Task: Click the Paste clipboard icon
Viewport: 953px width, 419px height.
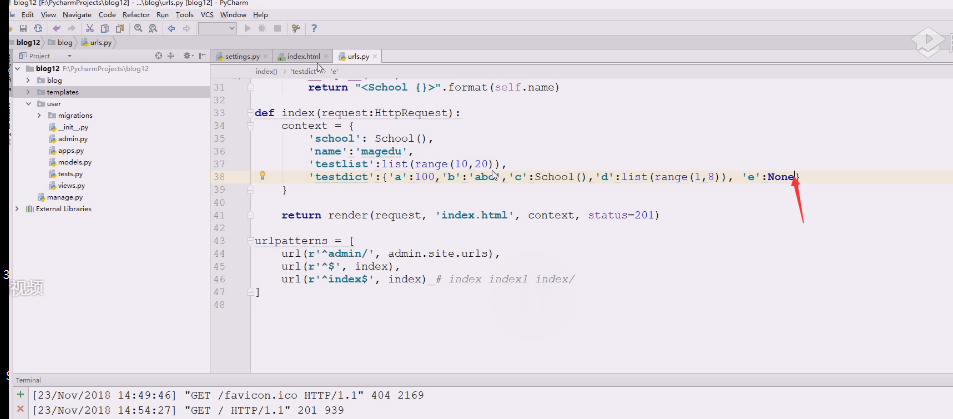Action: [x=120, y=28]
